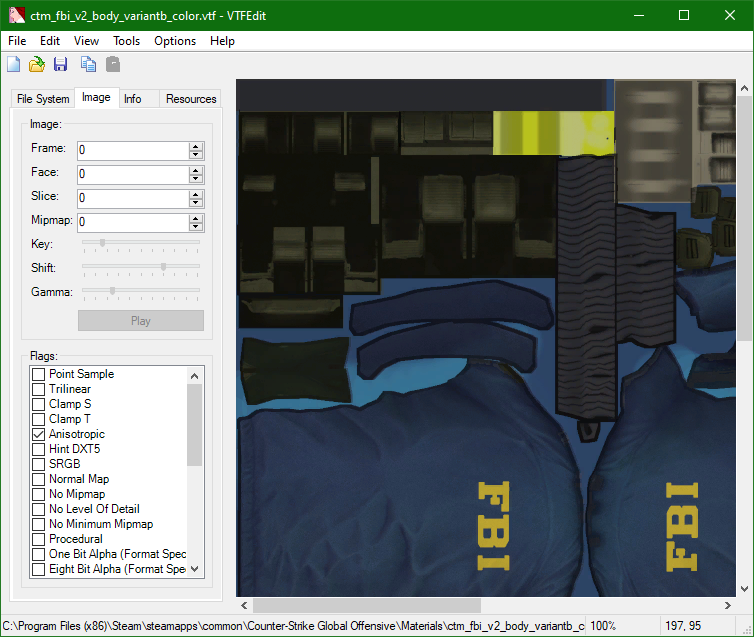Decrease the Mipmap value with down arrow

pos(195,226)
